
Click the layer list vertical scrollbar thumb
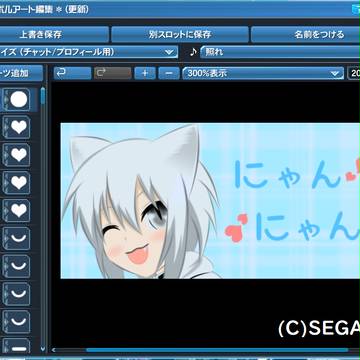click(43, 96)
